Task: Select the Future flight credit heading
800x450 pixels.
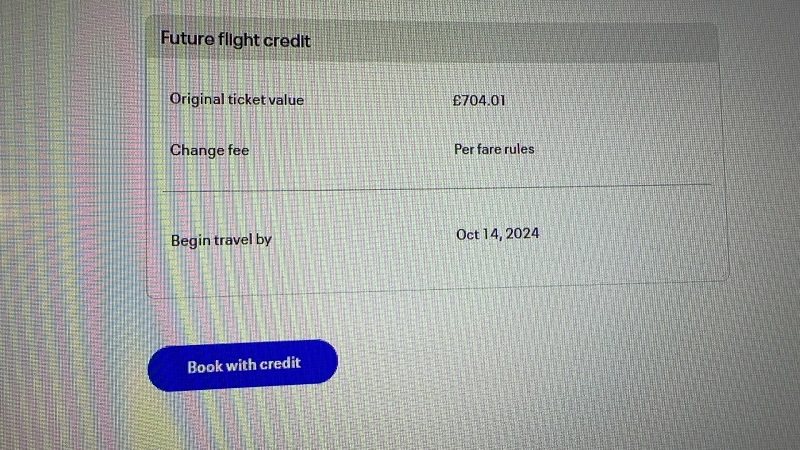Action: click(236, 39)
